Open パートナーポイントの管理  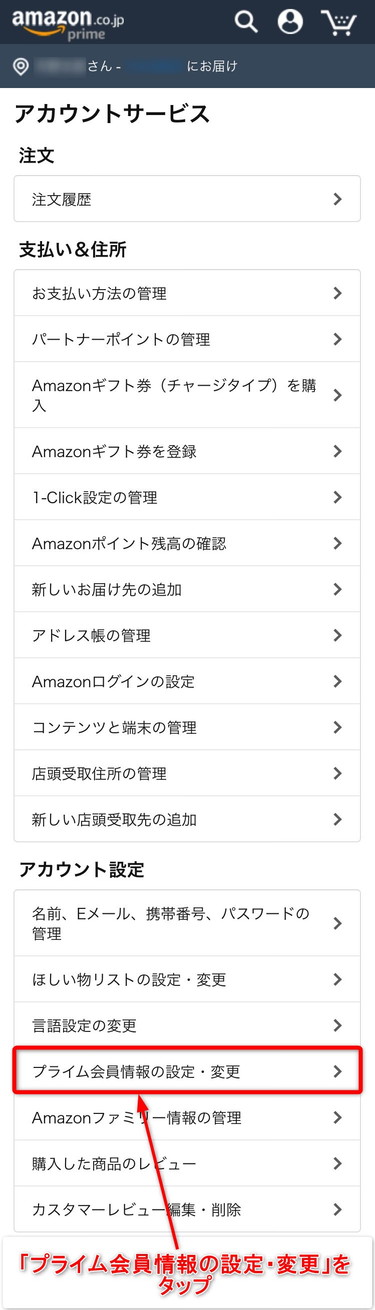click(x=187, y=339)
